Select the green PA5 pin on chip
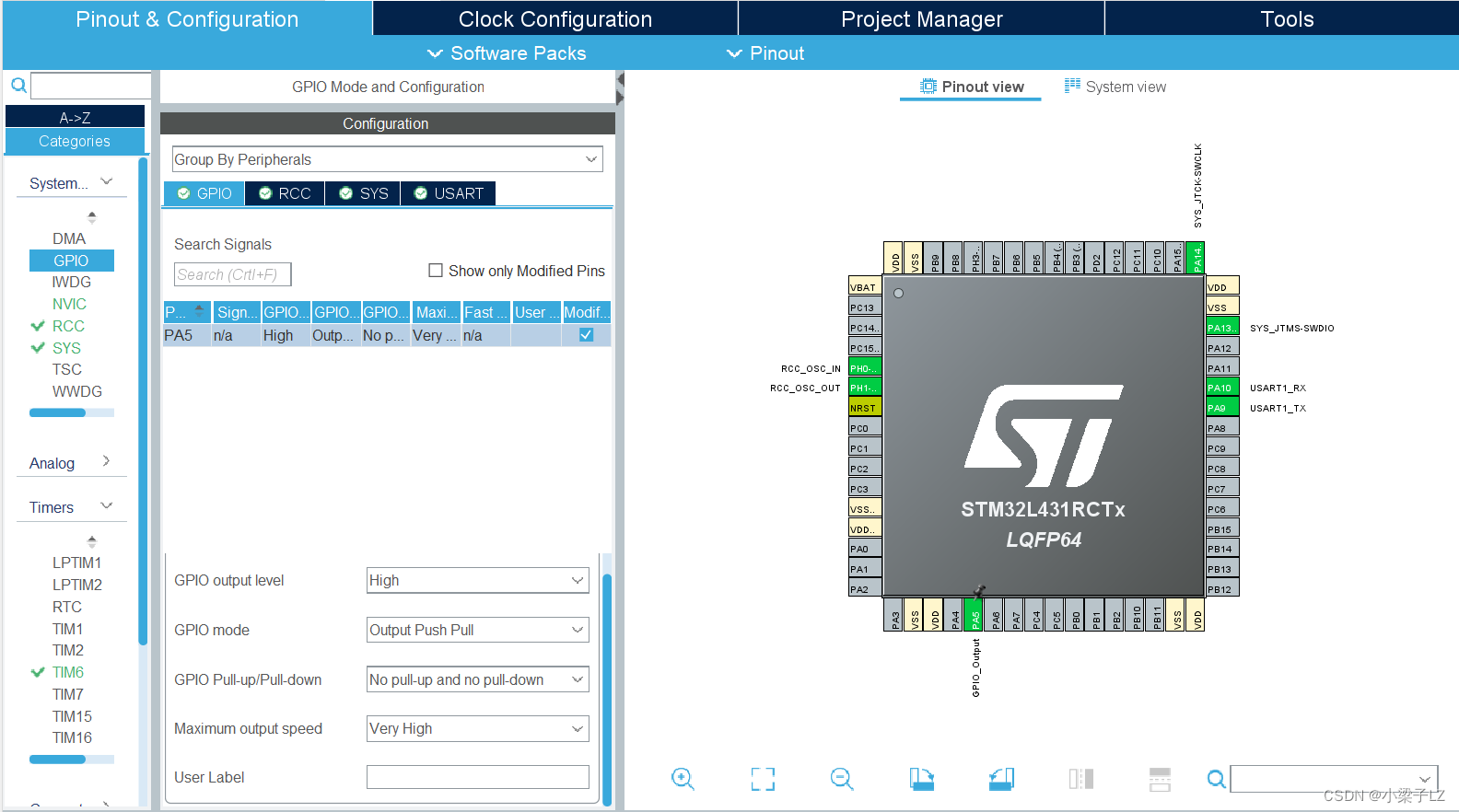This screenshot has height=812, width=1459. 975,614
